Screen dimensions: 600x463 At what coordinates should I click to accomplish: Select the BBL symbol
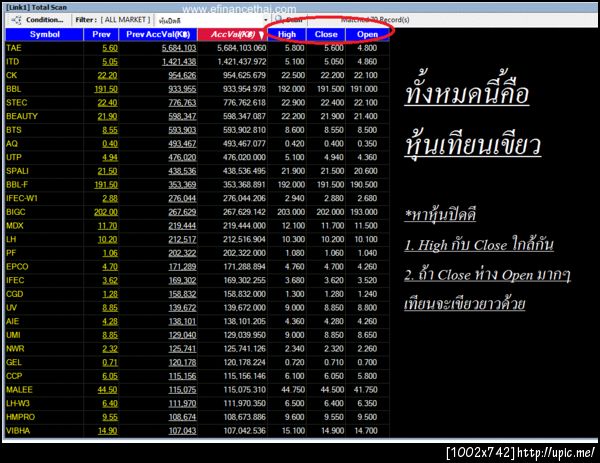[13, 89]
